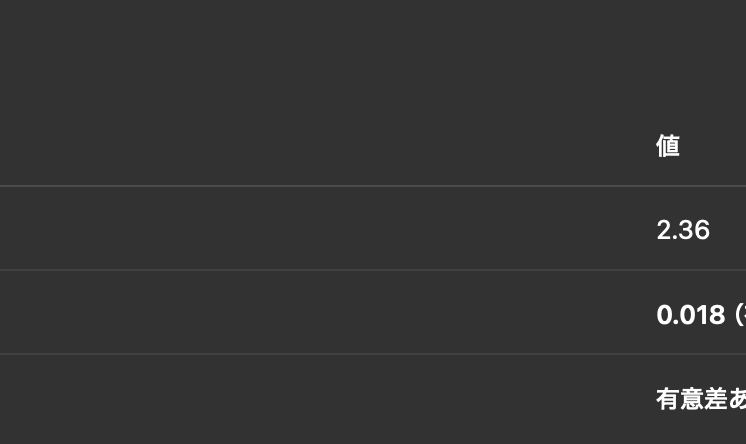Select the 2.36 value cell

coord(683,230)
